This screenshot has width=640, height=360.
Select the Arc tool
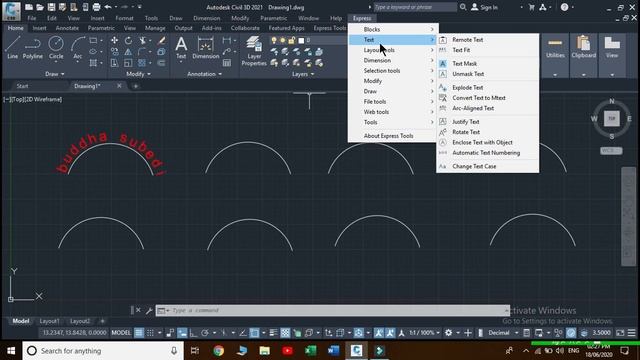pos(78,47)
